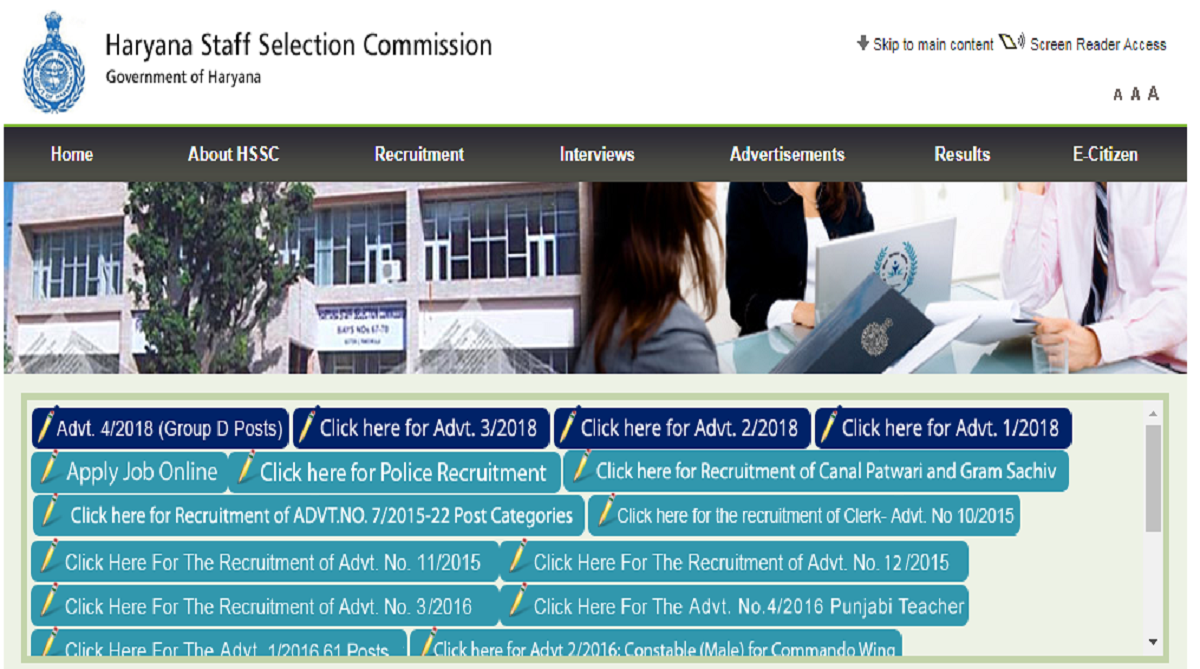Click pencil icon beside Canal Patwari recruitment
The image size is (1200, 669).
click(581, 468)
